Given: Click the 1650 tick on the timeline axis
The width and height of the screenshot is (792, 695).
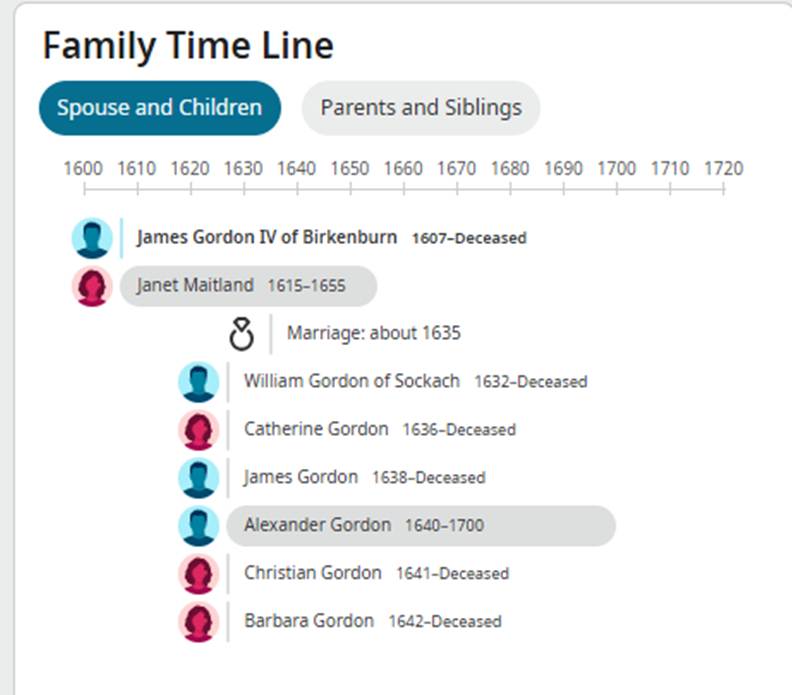Looking at the screenshot, I should point(350,189).
